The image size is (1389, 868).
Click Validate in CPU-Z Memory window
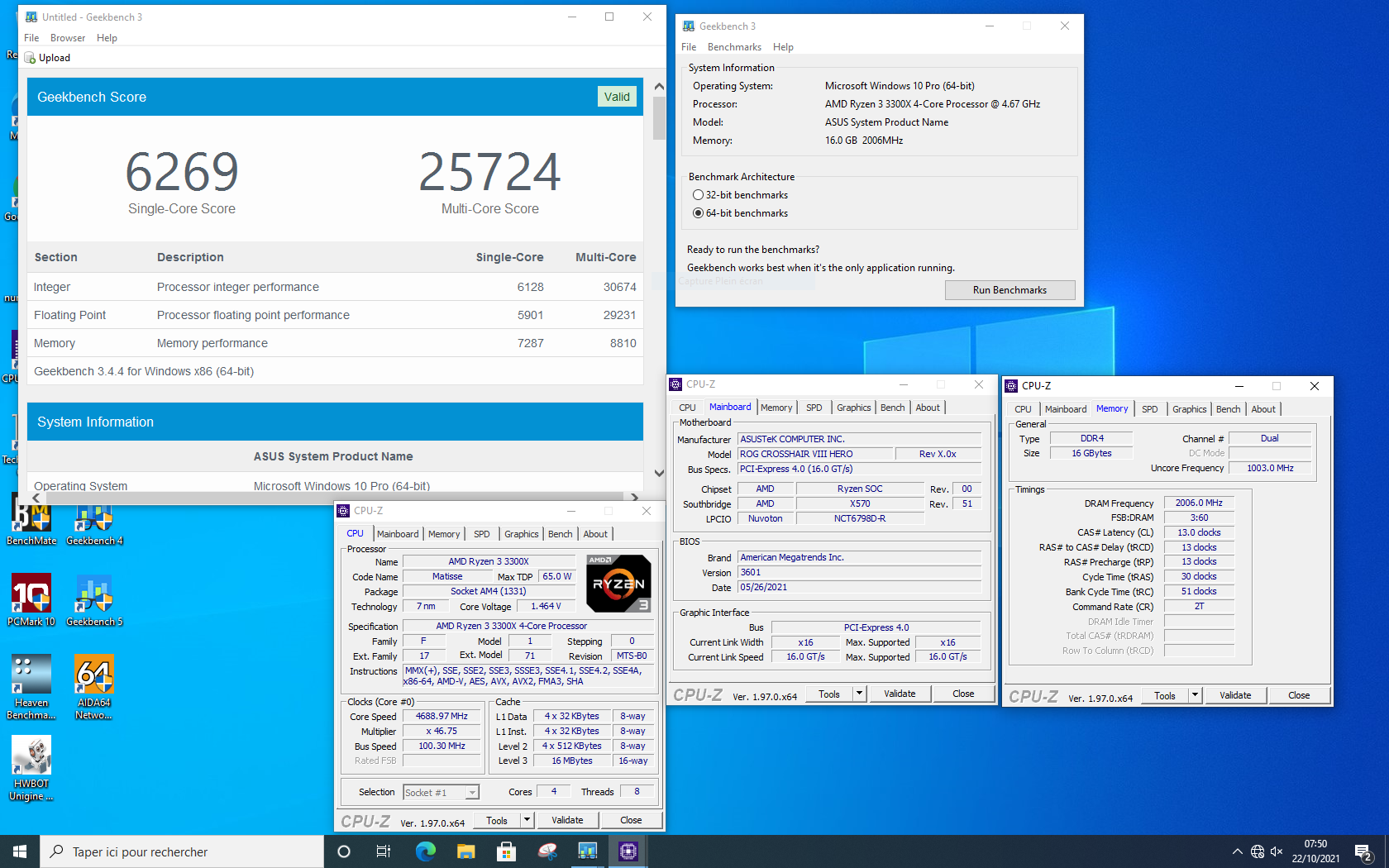(1235, 695)
